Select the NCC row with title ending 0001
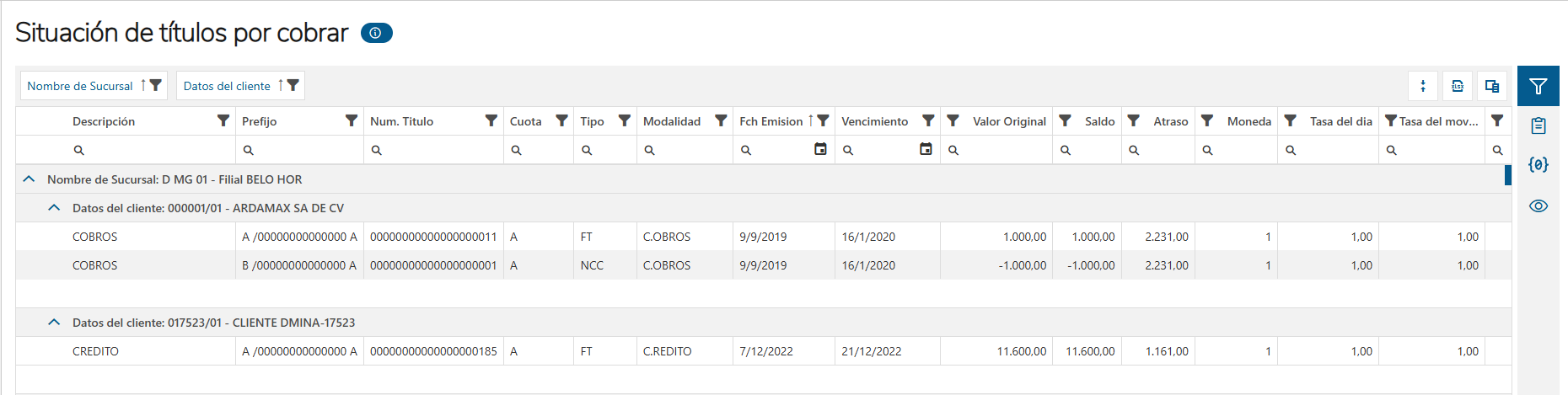 pyautogui.click(x=592, y=265)
